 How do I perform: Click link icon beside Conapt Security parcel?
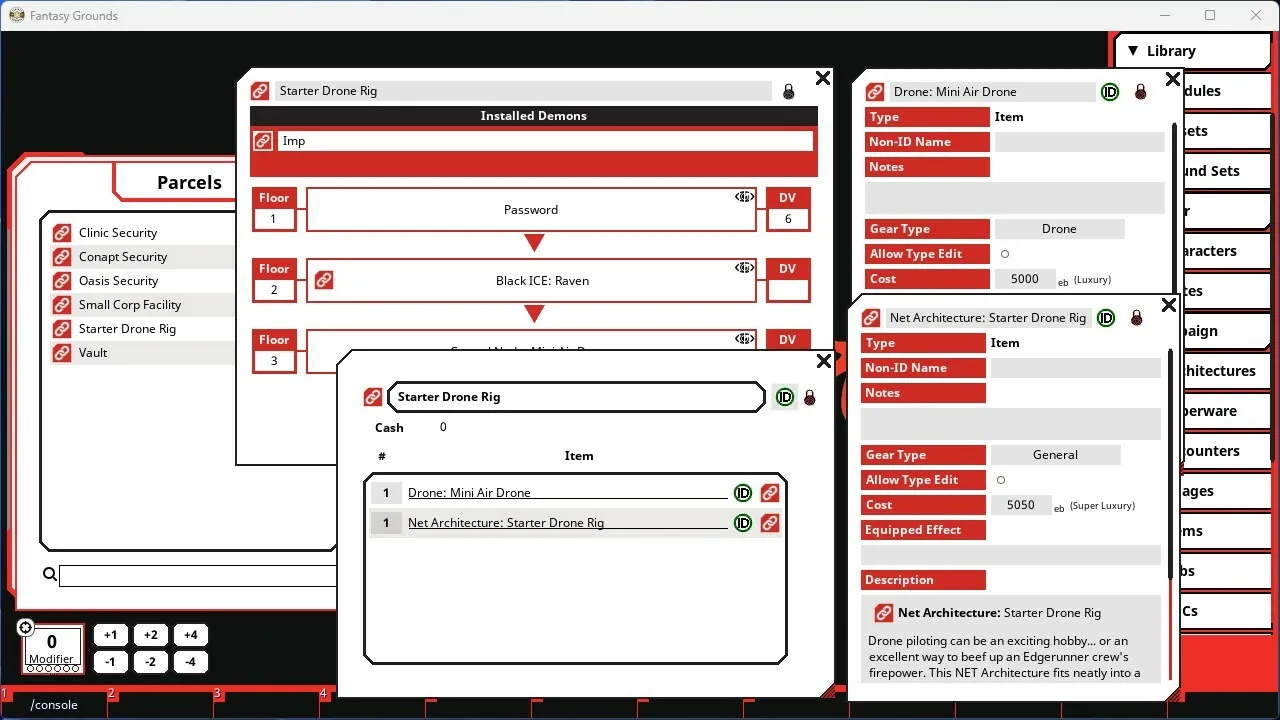pyautogui.click(x=62, y=257)
